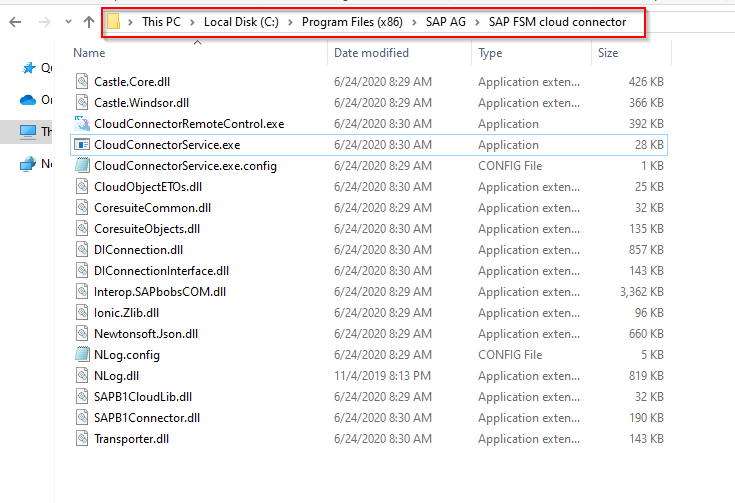Expand chevron after Program Files (x86)
This screenshot has height=503, width=735.
click(414, 22)
